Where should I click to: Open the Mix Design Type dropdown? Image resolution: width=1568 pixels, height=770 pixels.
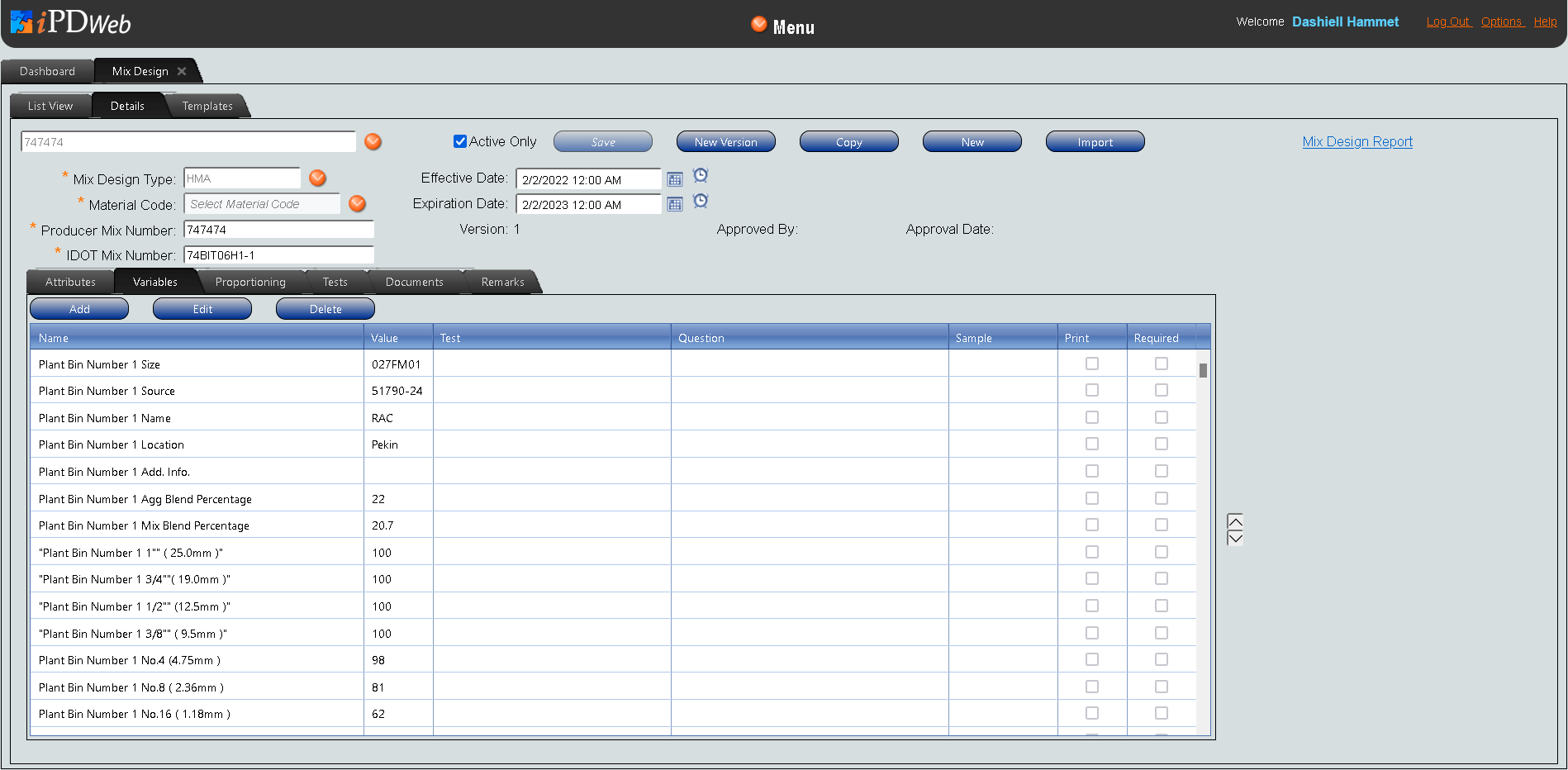[x=317, y=178]
